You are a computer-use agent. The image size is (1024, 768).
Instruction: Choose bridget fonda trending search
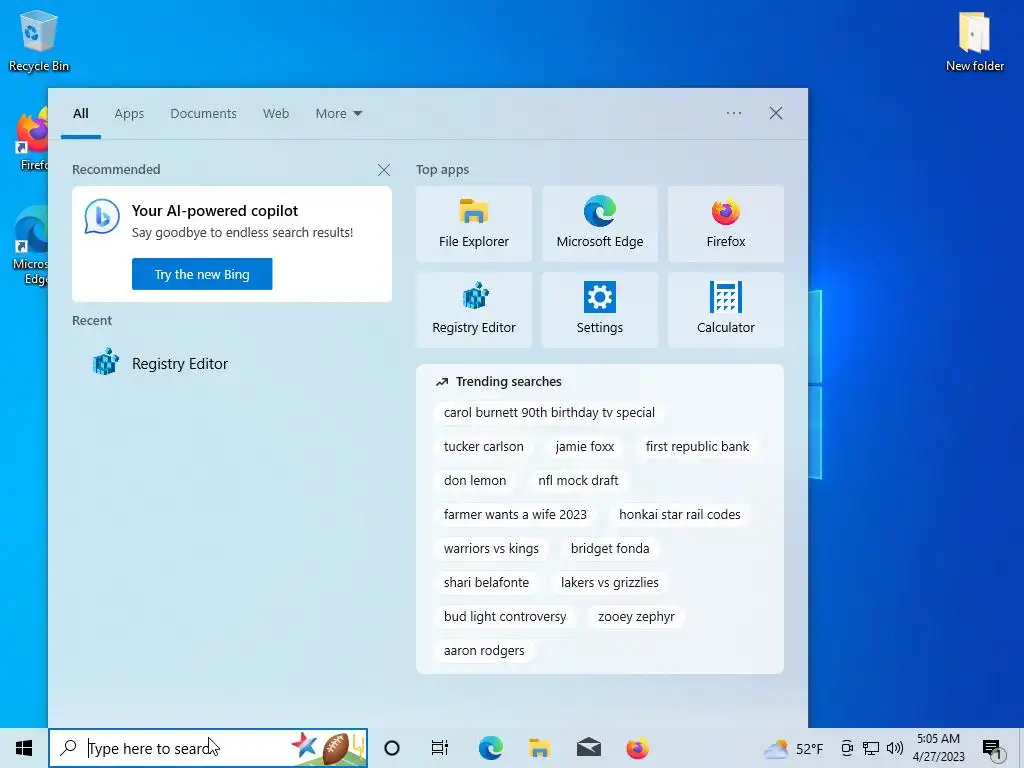point(610,549)
